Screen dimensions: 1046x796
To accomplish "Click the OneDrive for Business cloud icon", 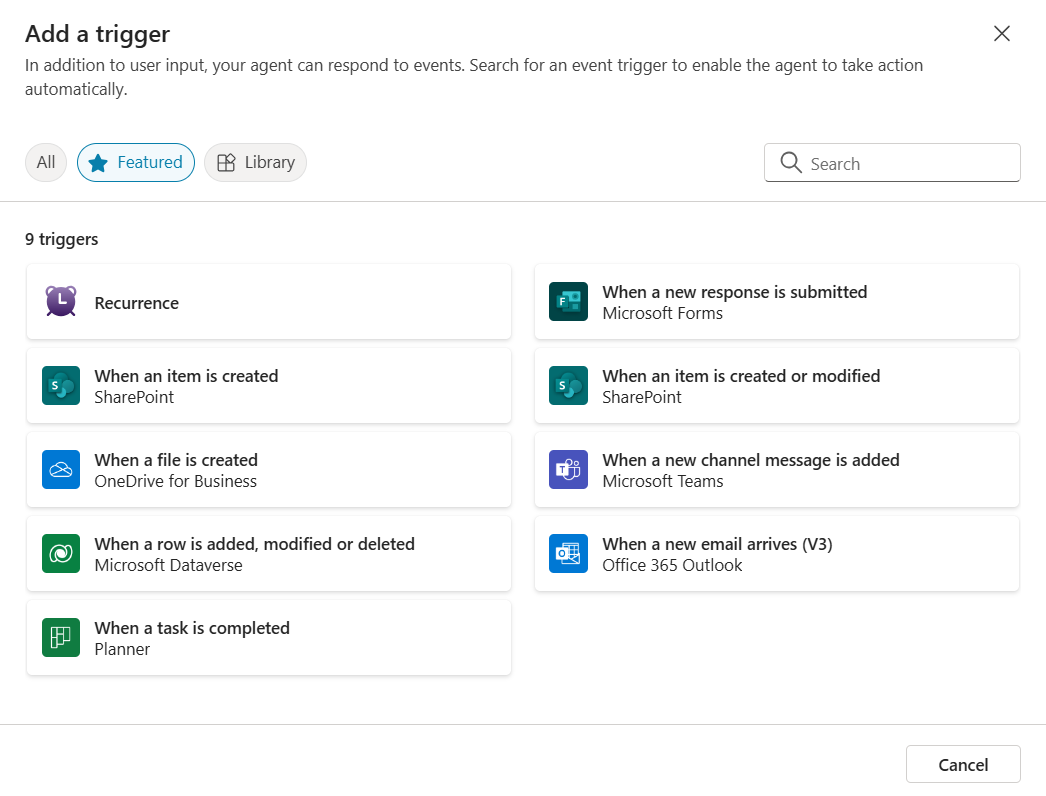I will pyautogui.click(x=61, y=469).
